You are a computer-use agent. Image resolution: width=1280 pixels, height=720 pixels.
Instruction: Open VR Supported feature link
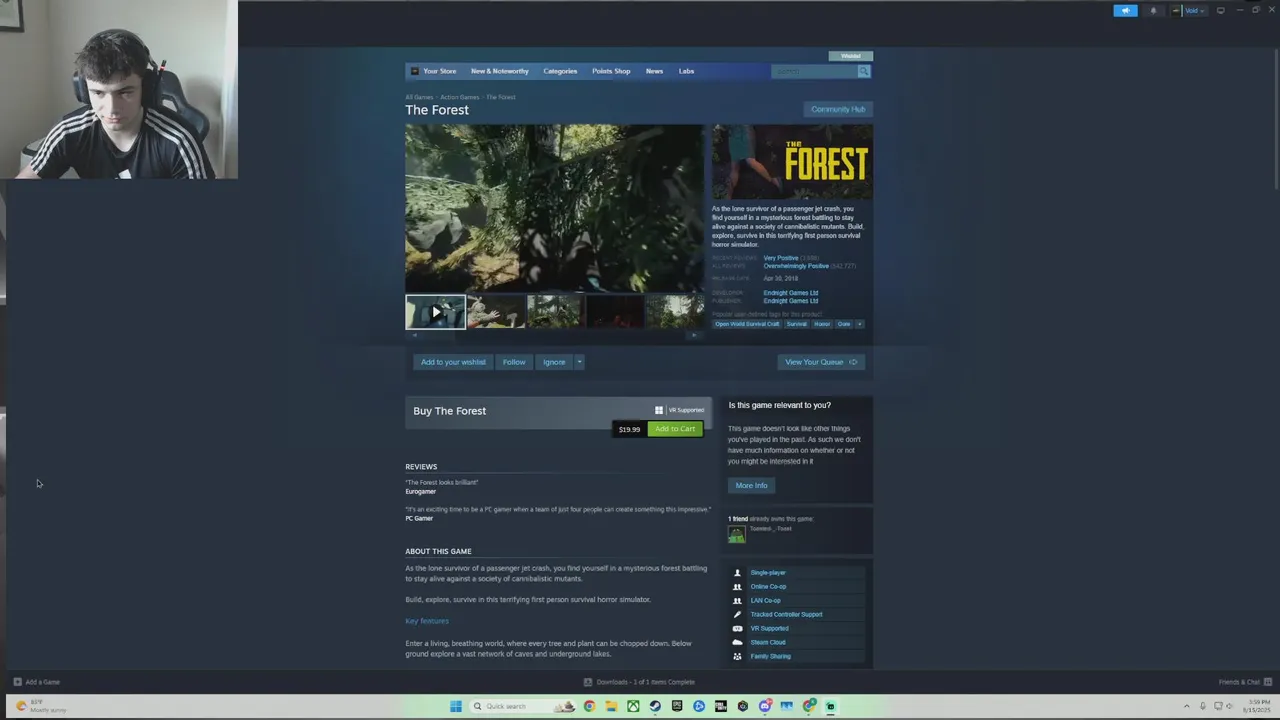pos(769,629)
